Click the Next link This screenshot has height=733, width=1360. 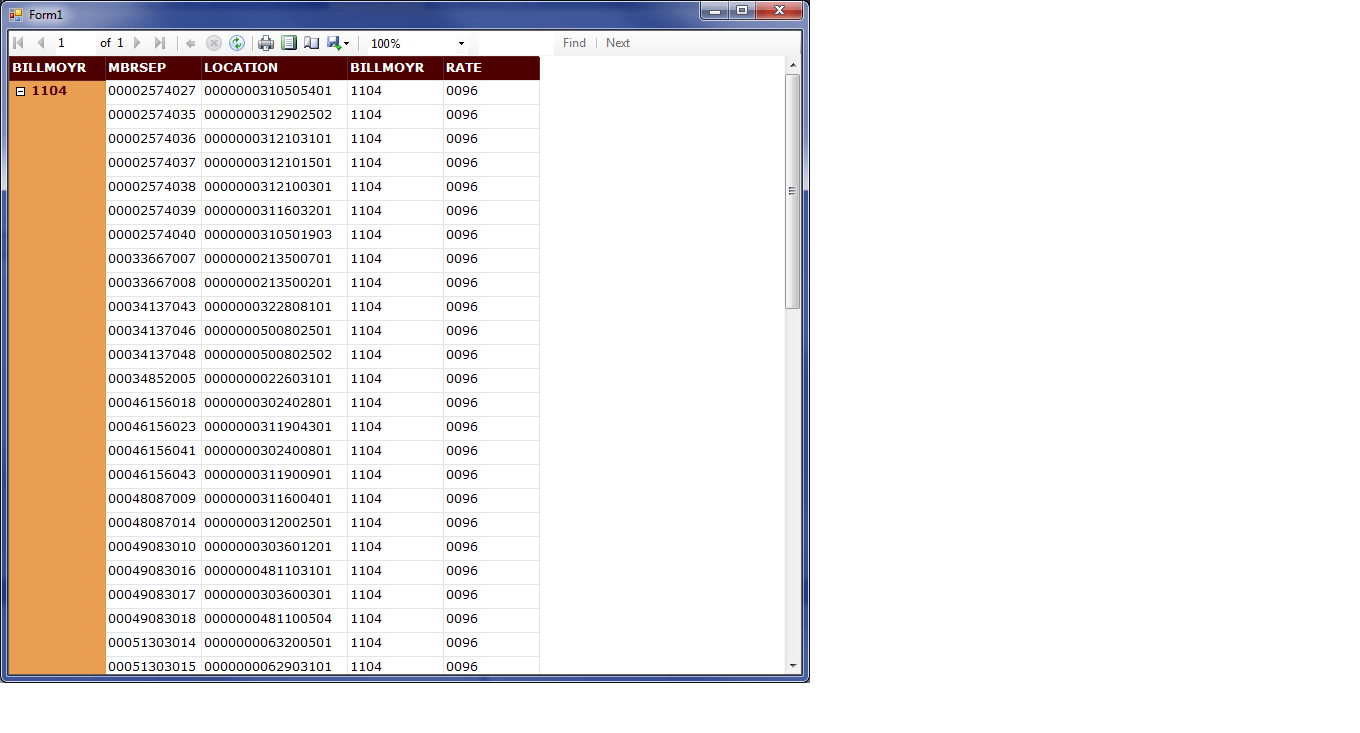coord(618,43)
